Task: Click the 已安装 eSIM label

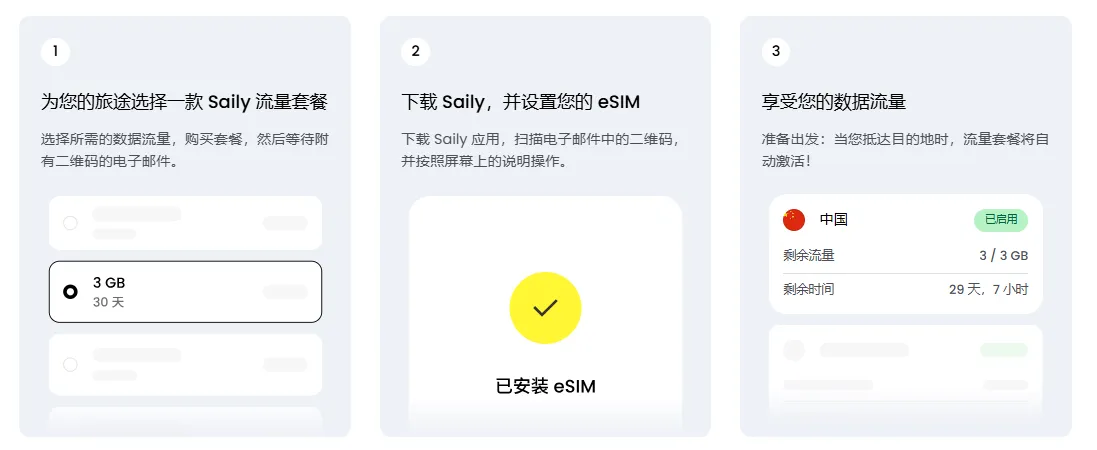Action: [x=545, y=386]
